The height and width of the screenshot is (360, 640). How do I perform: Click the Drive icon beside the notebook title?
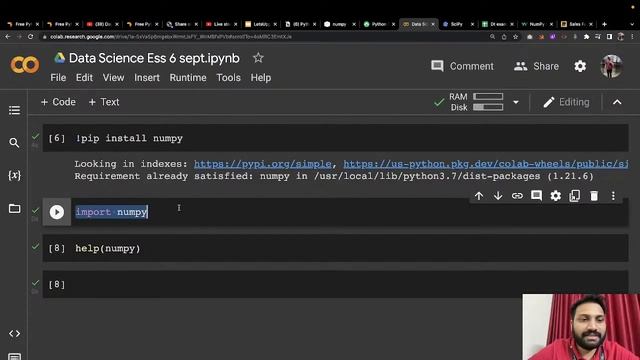click(x=60, y=58)
